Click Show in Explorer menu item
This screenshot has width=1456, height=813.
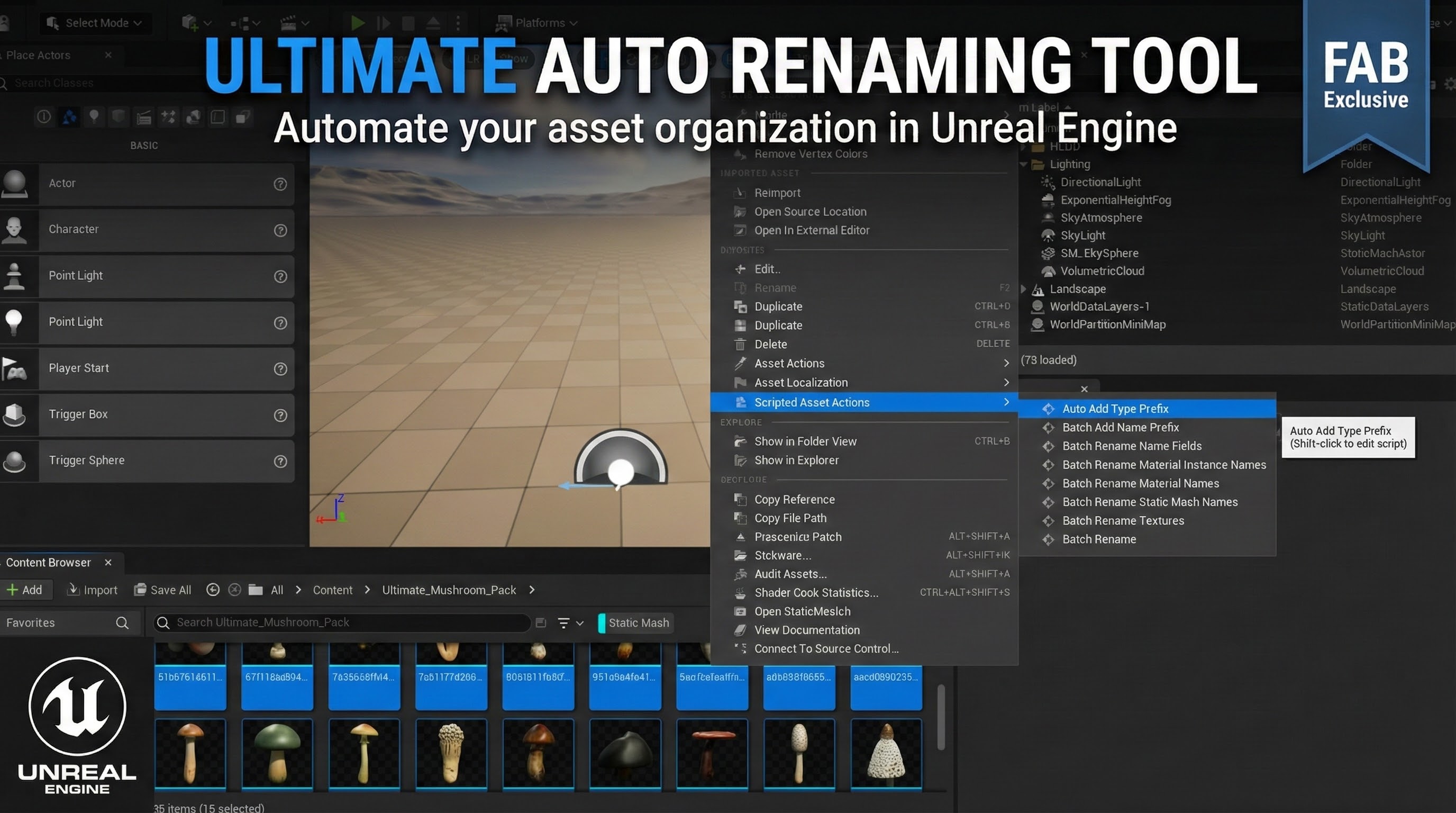(864, 459)
